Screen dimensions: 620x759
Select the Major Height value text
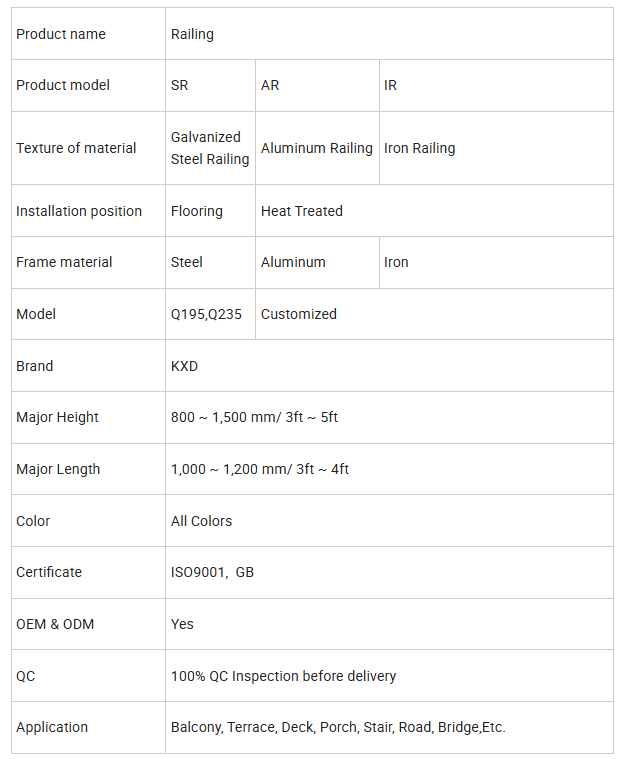pos(254,417)
